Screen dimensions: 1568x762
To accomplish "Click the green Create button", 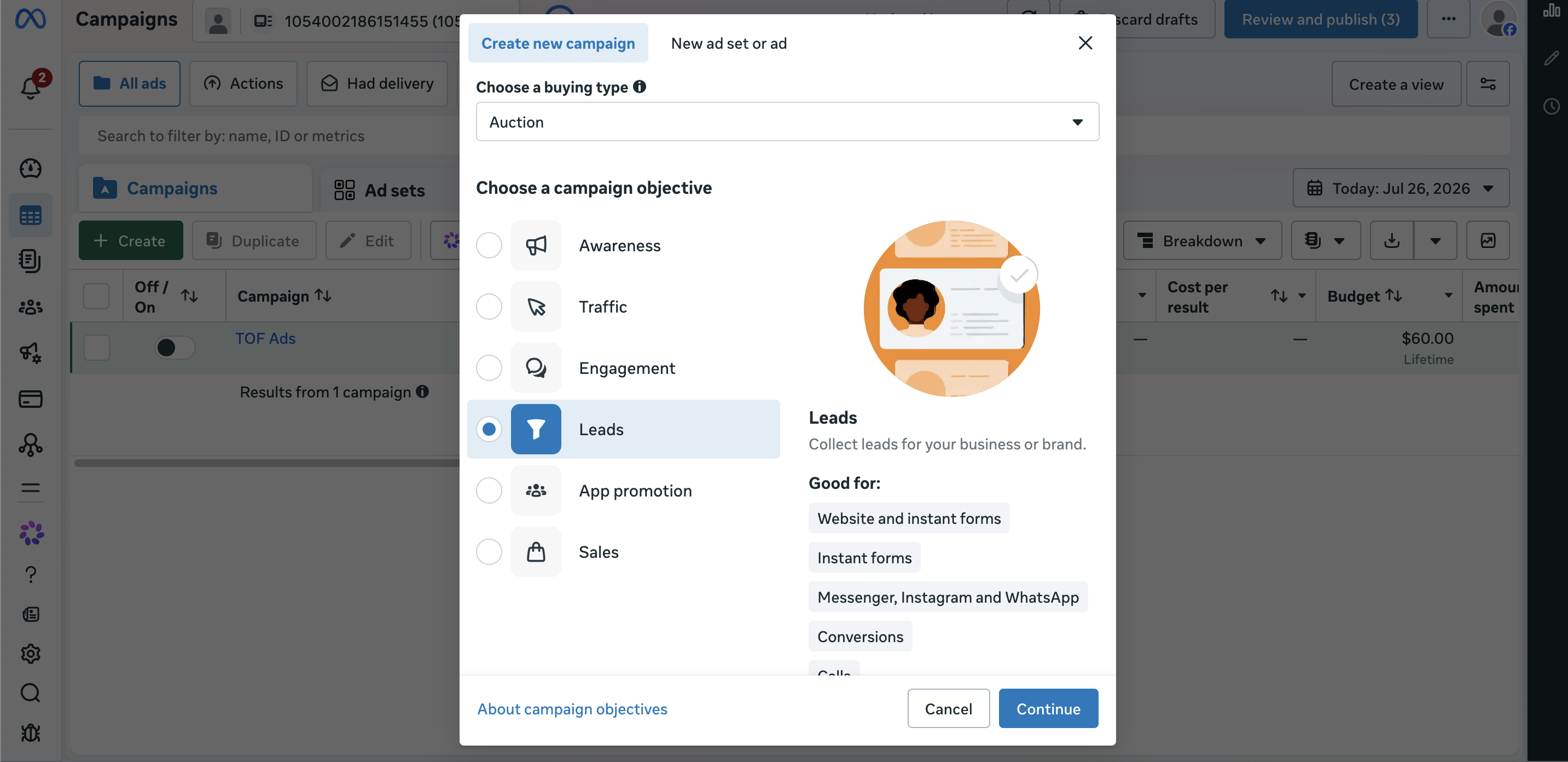I will tap(130, 241).
